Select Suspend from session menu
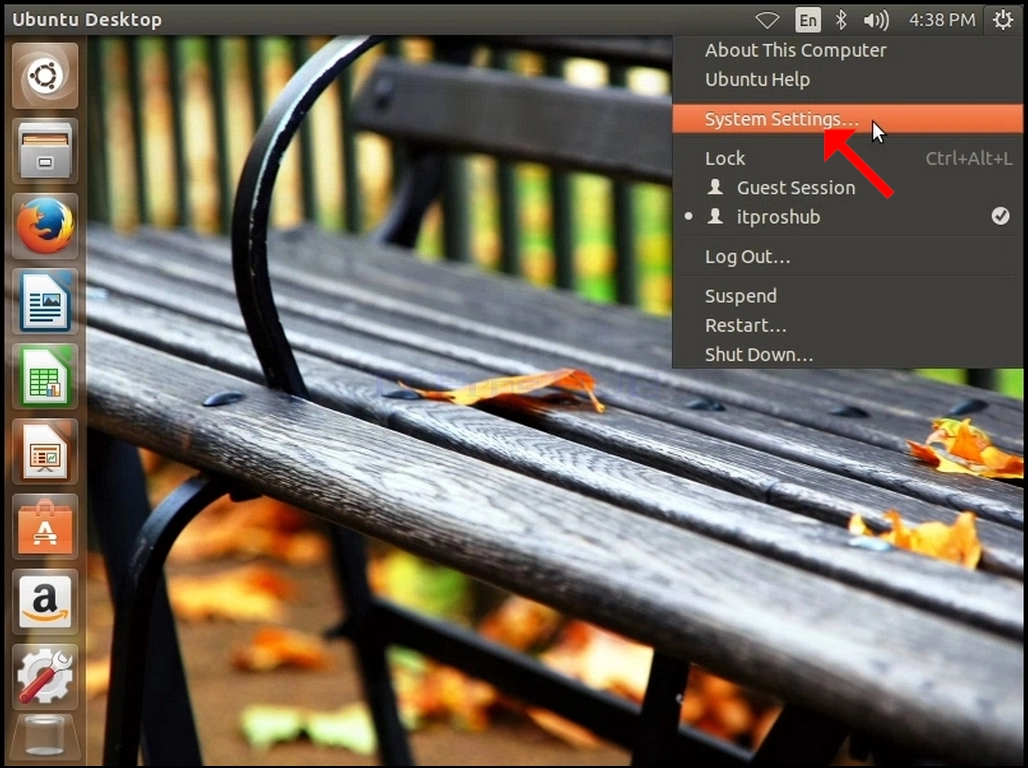Screen dimensions: 1028x768 coord(847,296)
